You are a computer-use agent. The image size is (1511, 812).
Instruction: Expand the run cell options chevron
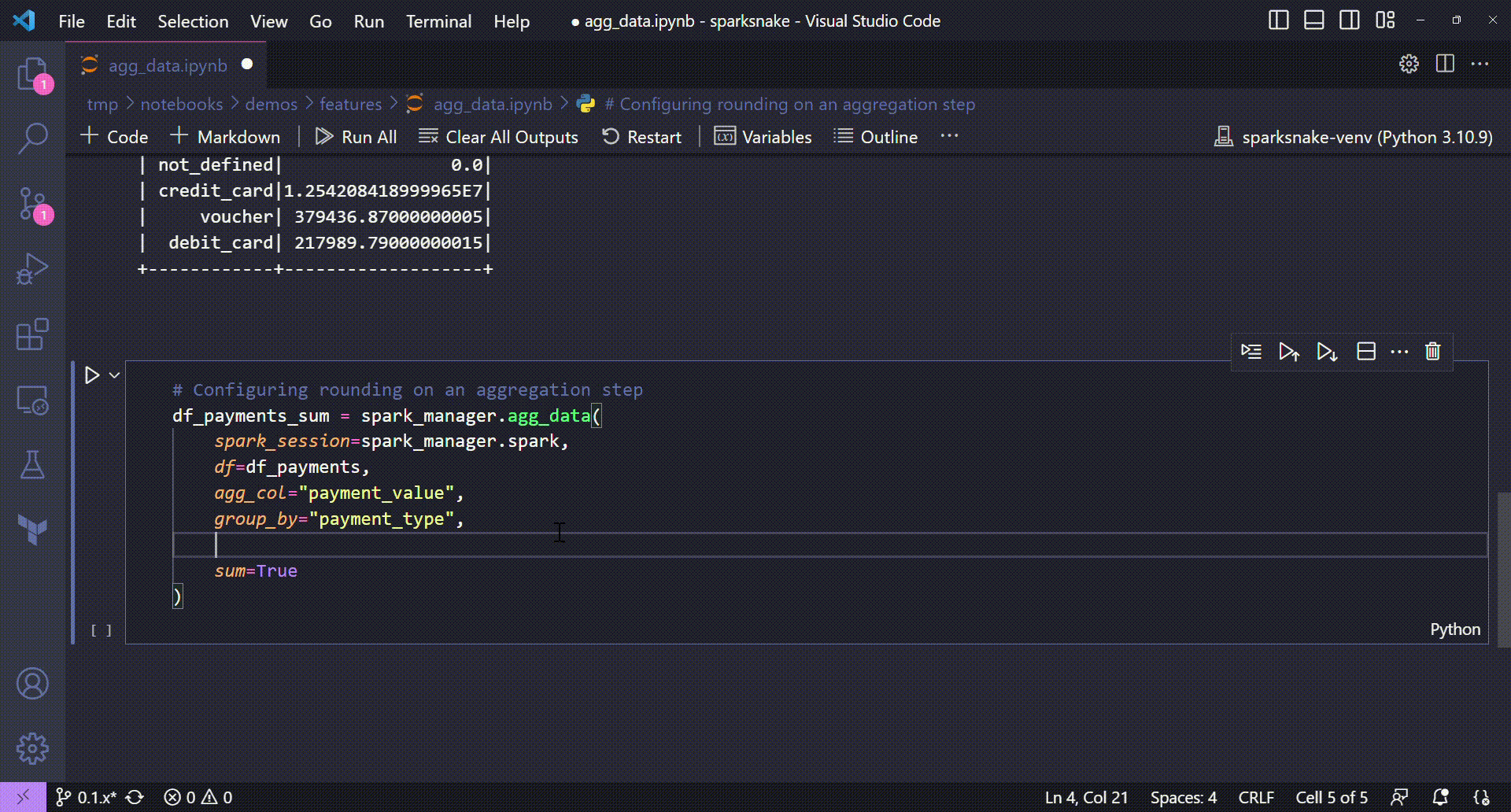[115, 375]
